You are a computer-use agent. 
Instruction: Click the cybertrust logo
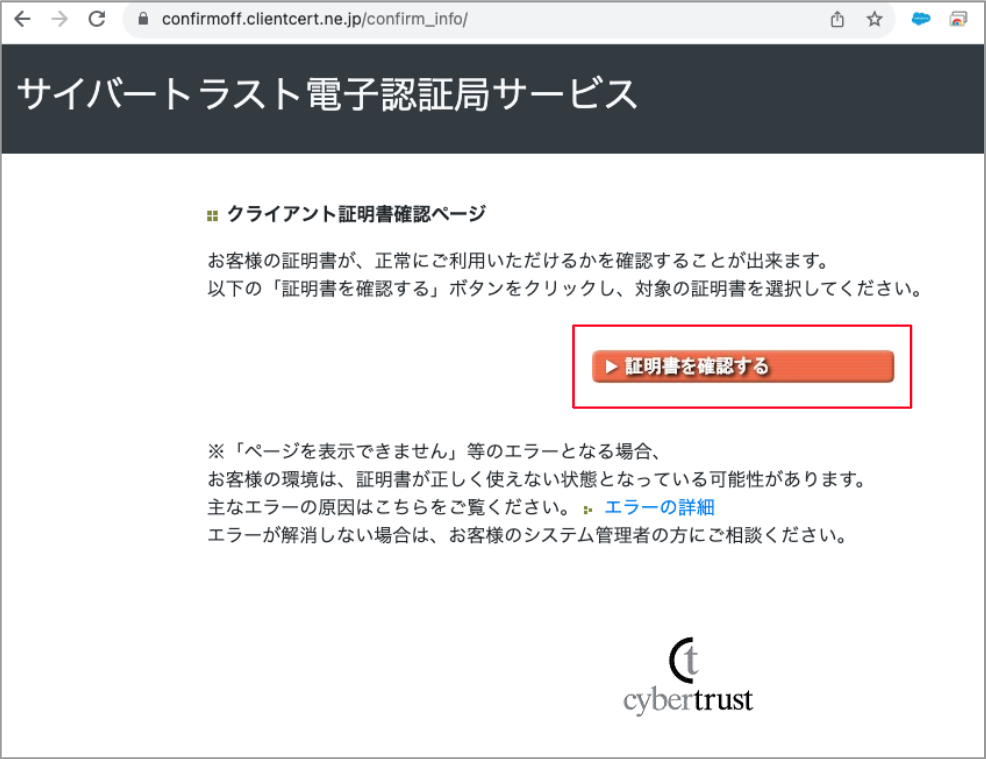688,676
